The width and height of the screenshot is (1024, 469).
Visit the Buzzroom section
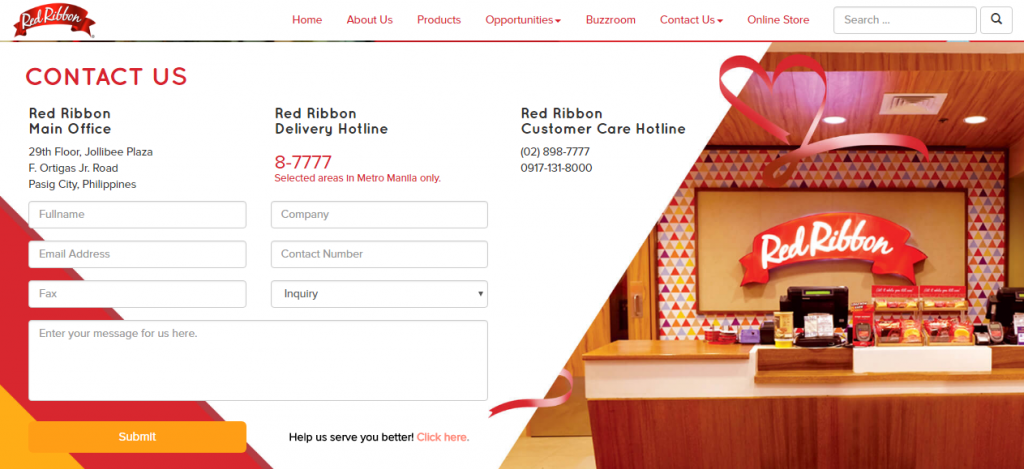click(x=611, y=20)
